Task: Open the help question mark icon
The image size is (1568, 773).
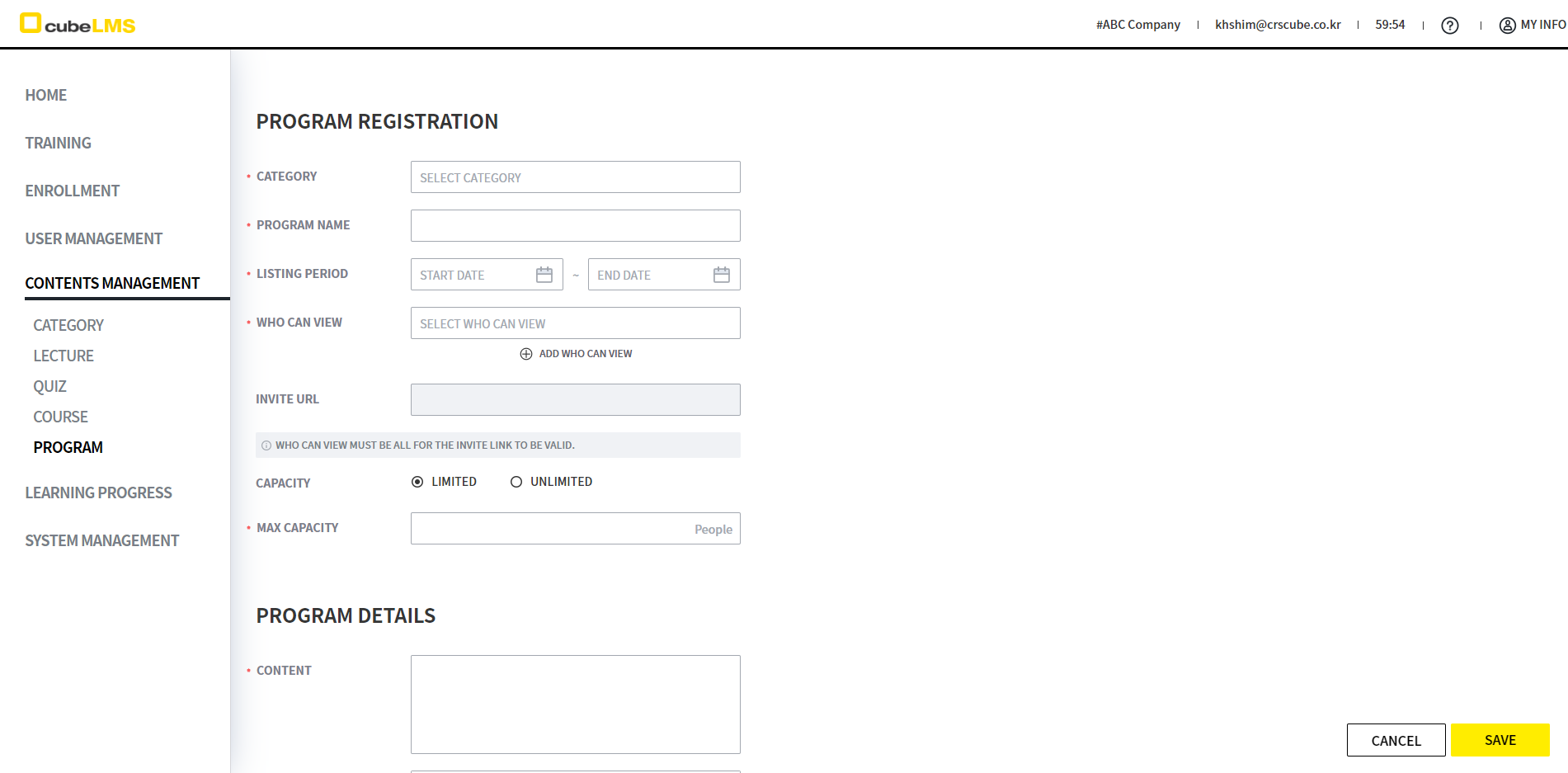Action: pos(1449,26)
